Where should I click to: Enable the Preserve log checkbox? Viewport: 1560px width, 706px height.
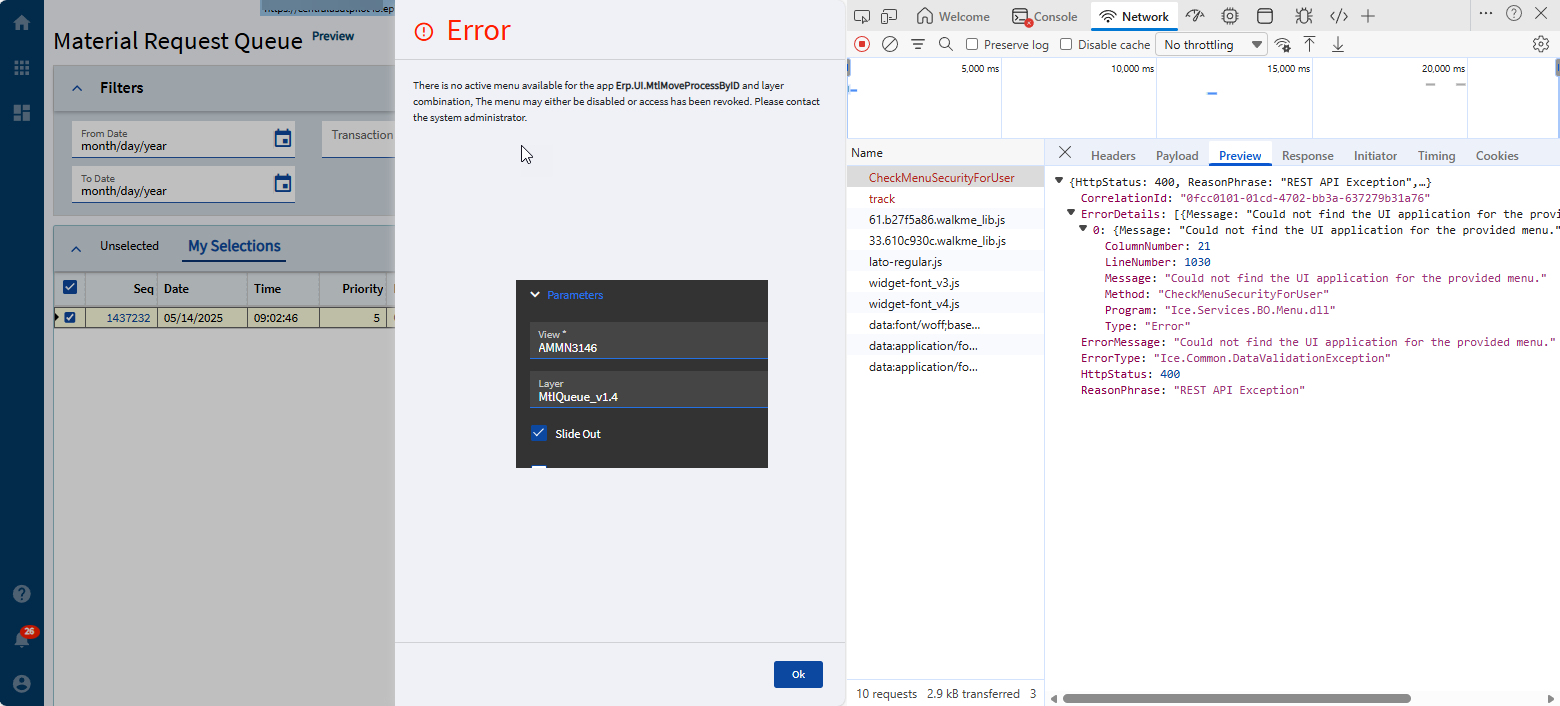(972, 44)
